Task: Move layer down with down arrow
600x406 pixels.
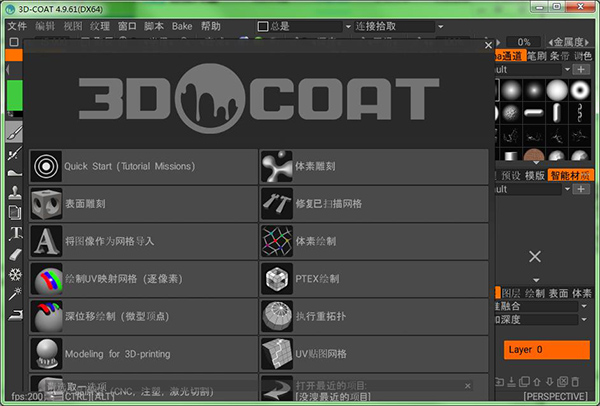Action: point(549,382)
